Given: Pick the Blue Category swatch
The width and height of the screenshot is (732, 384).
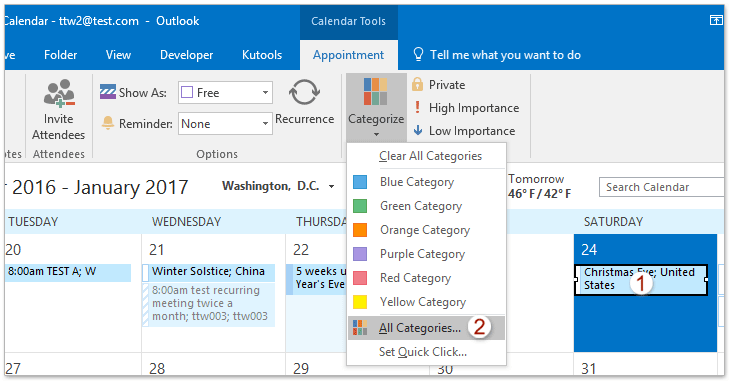Looking at the screenshot, I should 360,182.
